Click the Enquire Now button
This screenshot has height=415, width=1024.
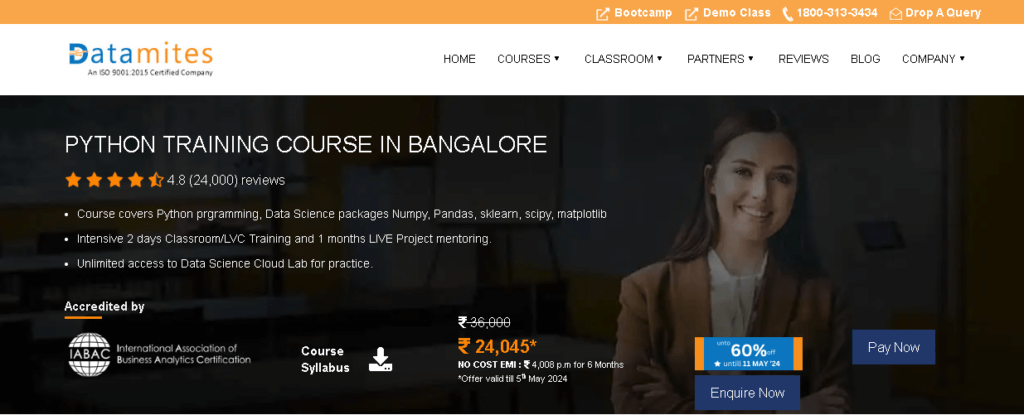pos(747,393)
